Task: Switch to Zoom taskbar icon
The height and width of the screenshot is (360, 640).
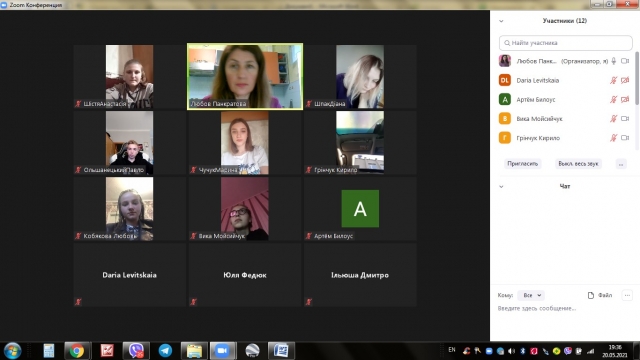Action: click(x=222, y=351)
